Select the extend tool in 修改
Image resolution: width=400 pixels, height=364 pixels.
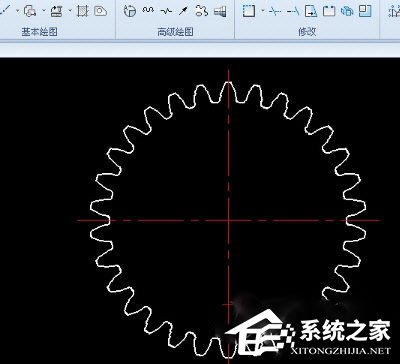(x=293, y=12)
